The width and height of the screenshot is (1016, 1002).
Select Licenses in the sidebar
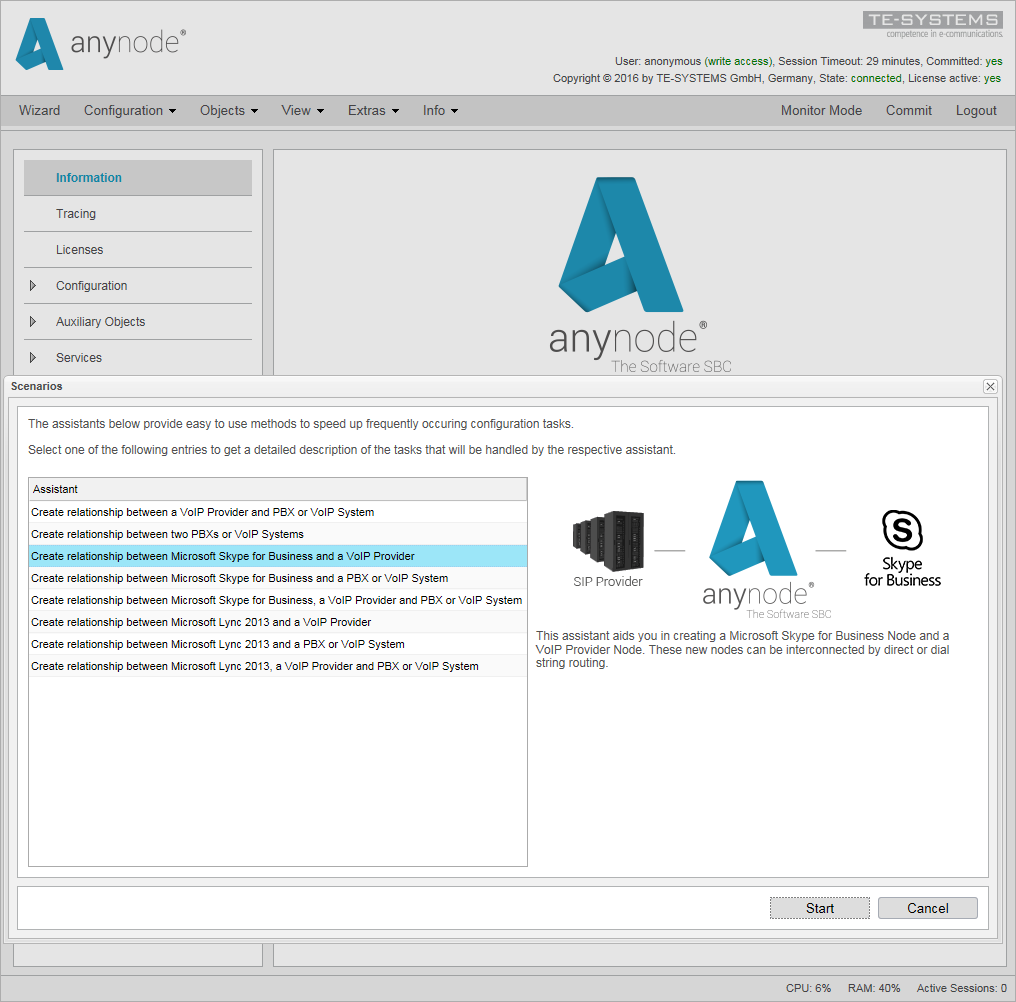click(x=138, y=250)
